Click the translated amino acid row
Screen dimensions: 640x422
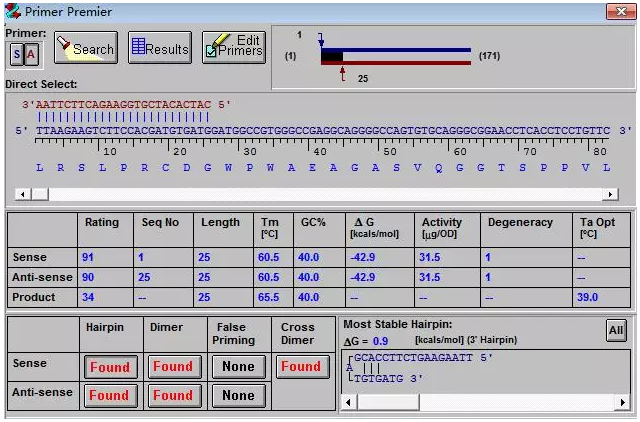click(323, 168)
